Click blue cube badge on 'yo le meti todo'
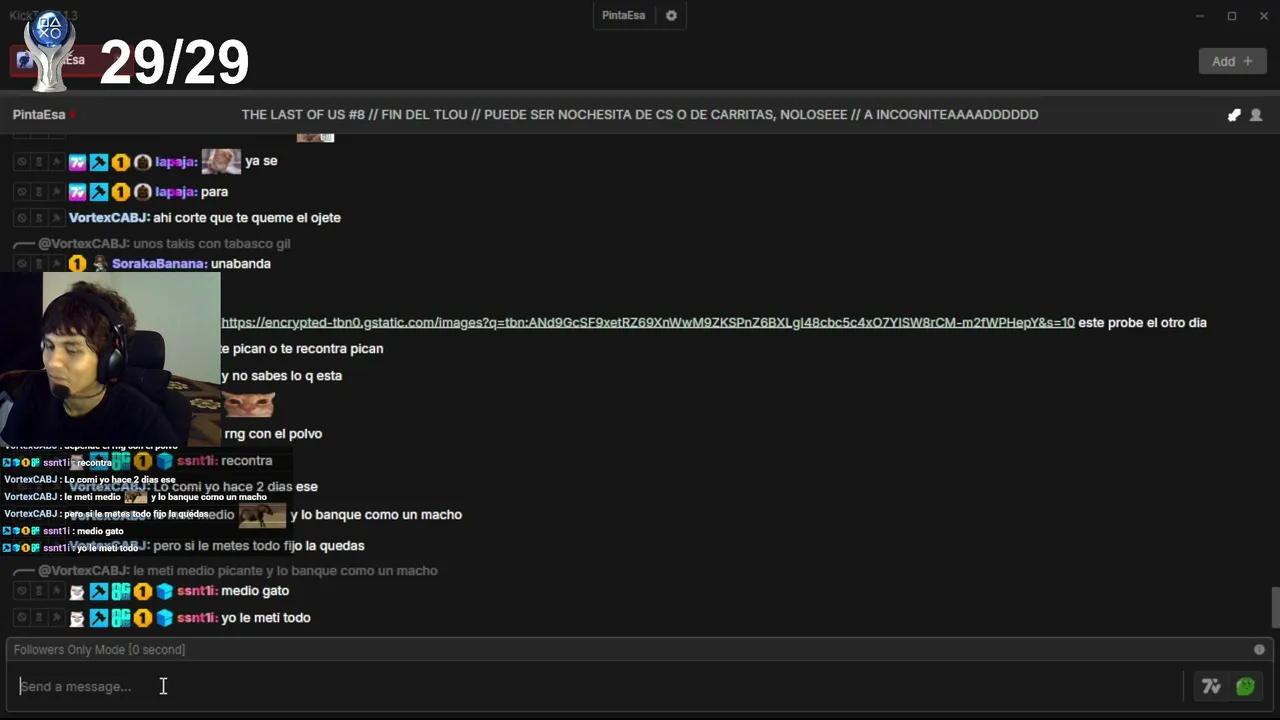This screenshot has width=1280, height=720. point(165,618)
